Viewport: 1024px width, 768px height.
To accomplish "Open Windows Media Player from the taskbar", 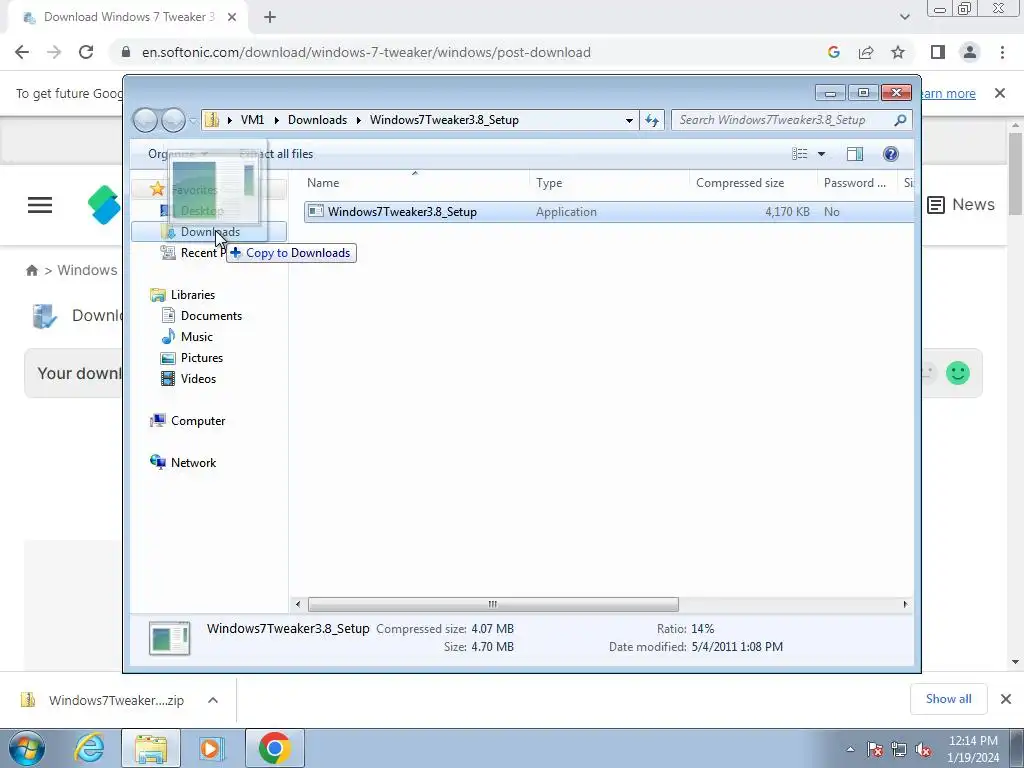I will 212,748.
